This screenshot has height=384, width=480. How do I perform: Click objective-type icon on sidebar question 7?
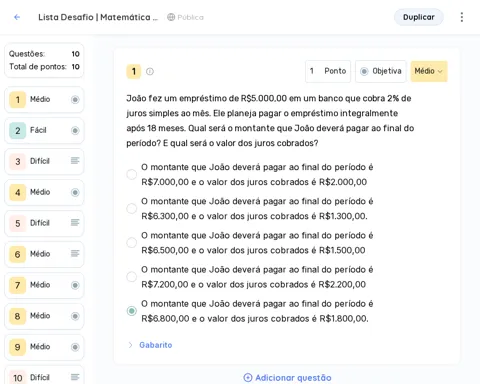click(x=75, y=285)
